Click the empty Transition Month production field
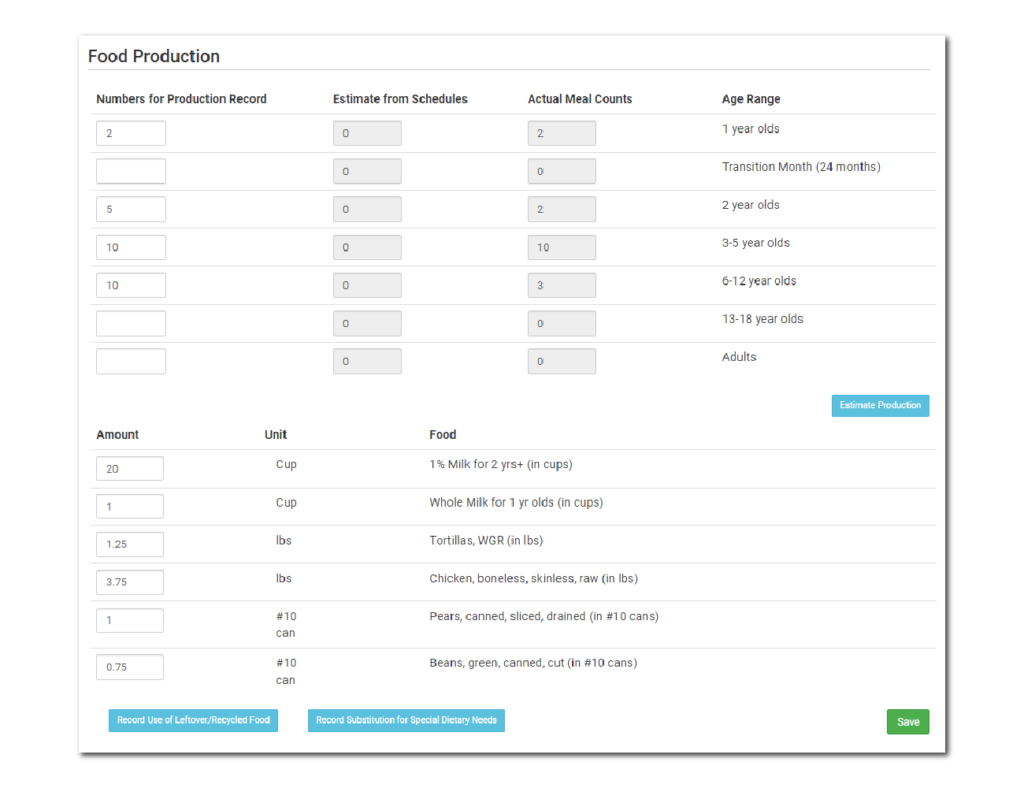Screen dimensions: 1024x788 (x=130, y=170)
